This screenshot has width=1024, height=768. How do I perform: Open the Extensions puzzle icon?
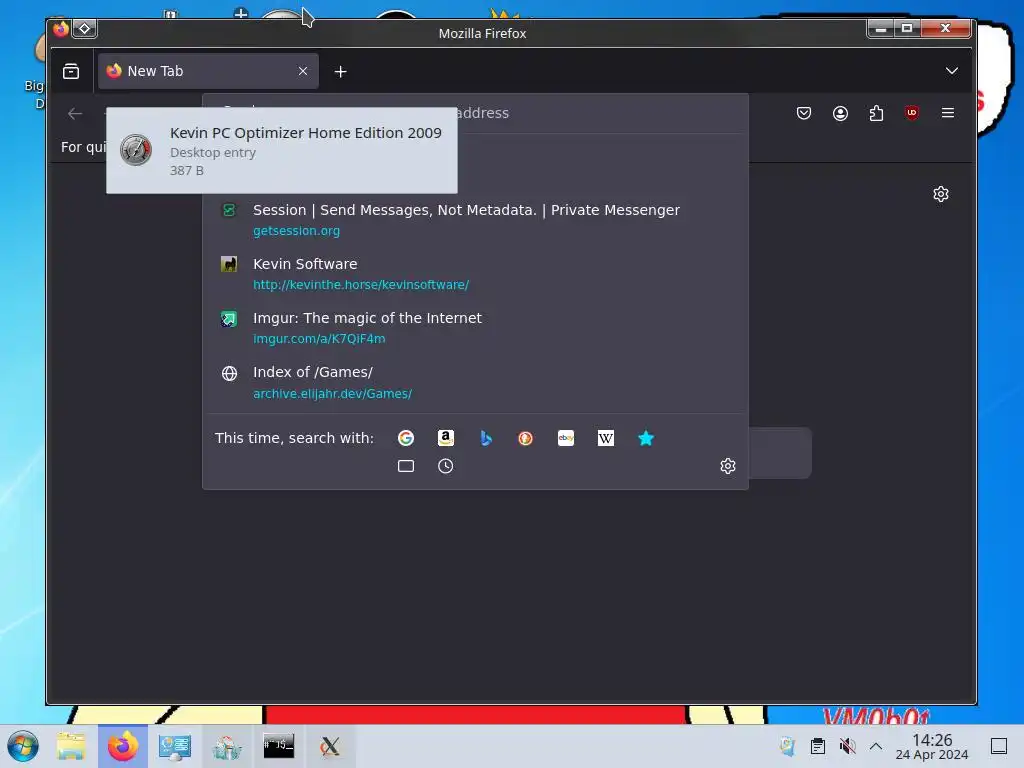coord(876,114)
